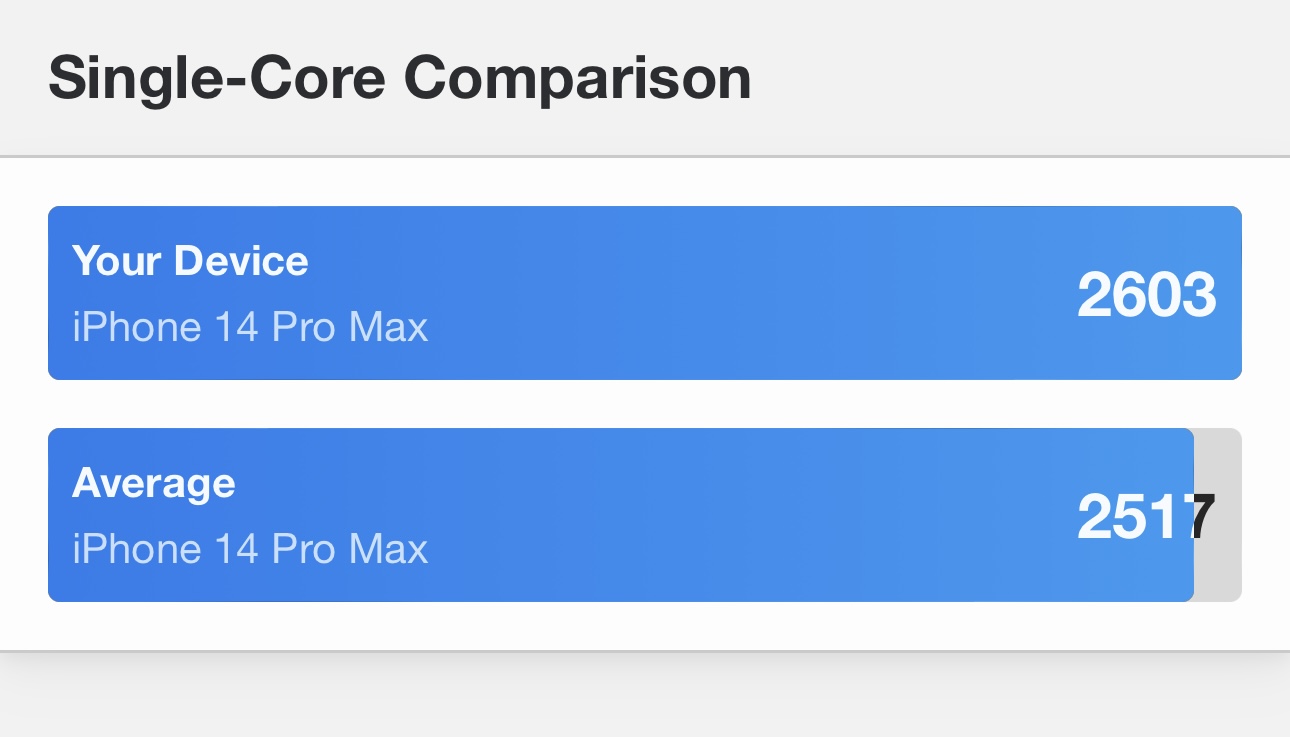The image size is (1290, 737).
Task: Click iPhone 14 Pro Max under Average
Action: click(x=250, y=549)
